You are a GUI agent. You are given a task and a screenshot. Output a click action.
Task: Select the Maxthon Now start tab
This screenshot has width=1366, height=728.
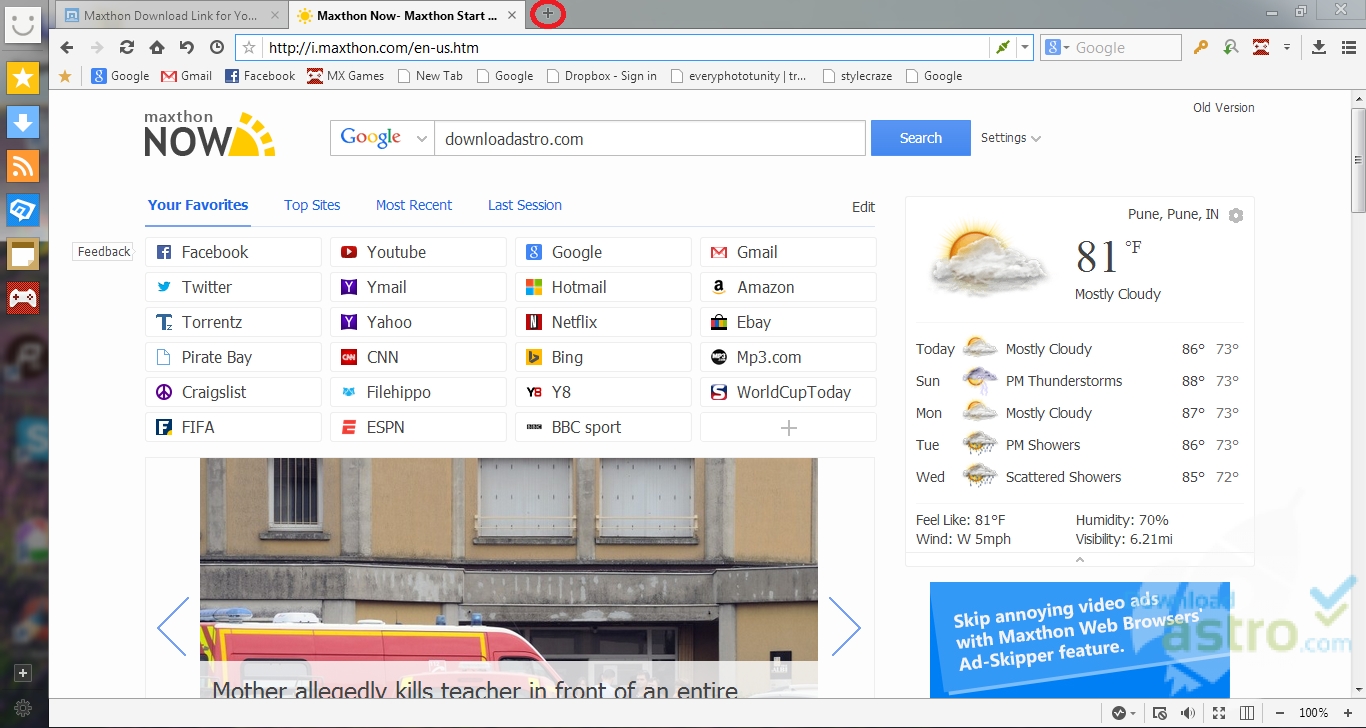point(407,16)
